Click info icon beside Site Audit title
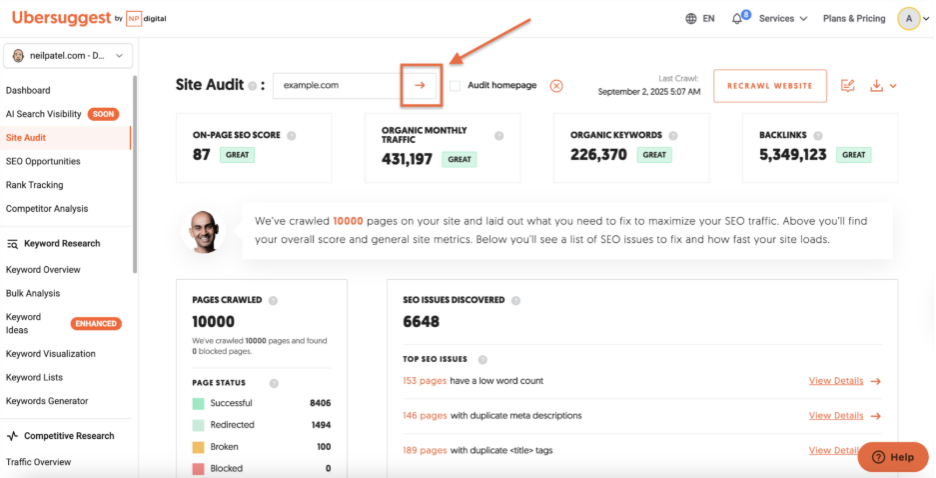 (x=253, y=86)
